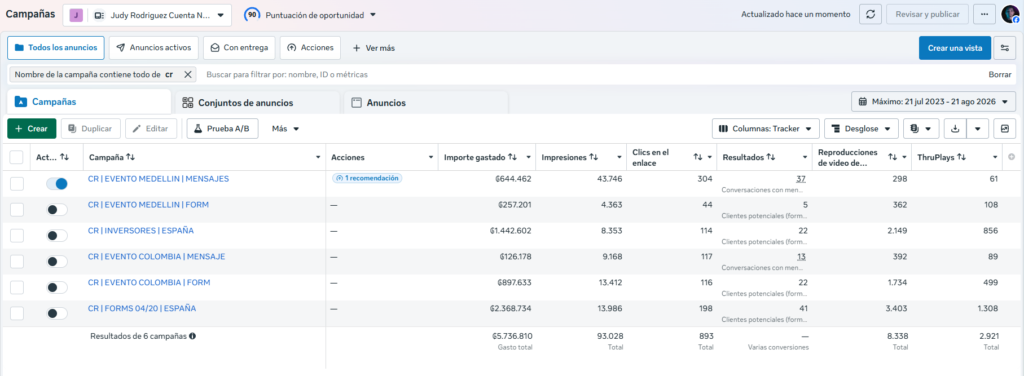This screenshot has width=1024, height=376.
Task: Remove the campaign name filter with the X
Action: pos(187,74)
